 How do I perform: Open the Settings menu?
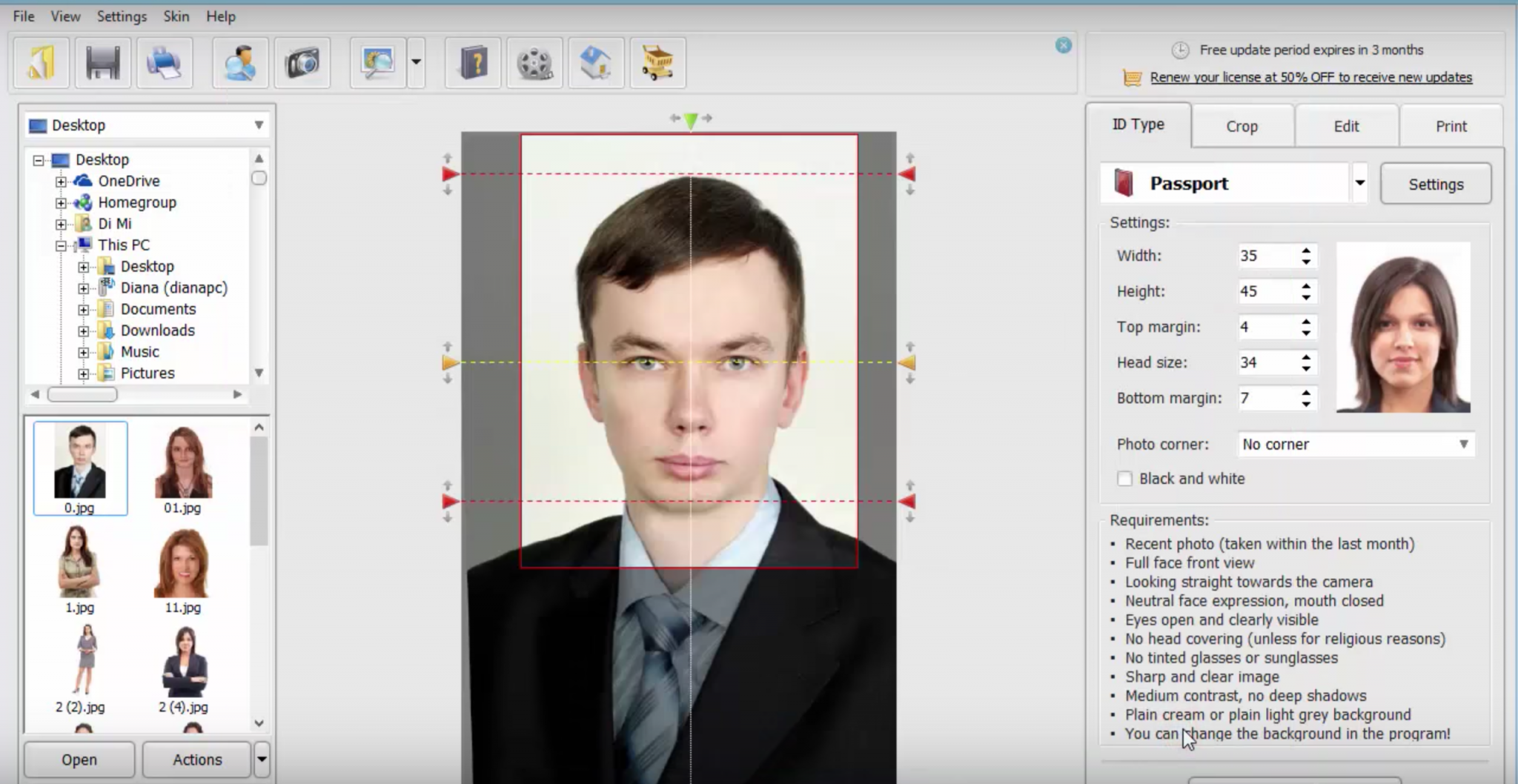point(122,16)
